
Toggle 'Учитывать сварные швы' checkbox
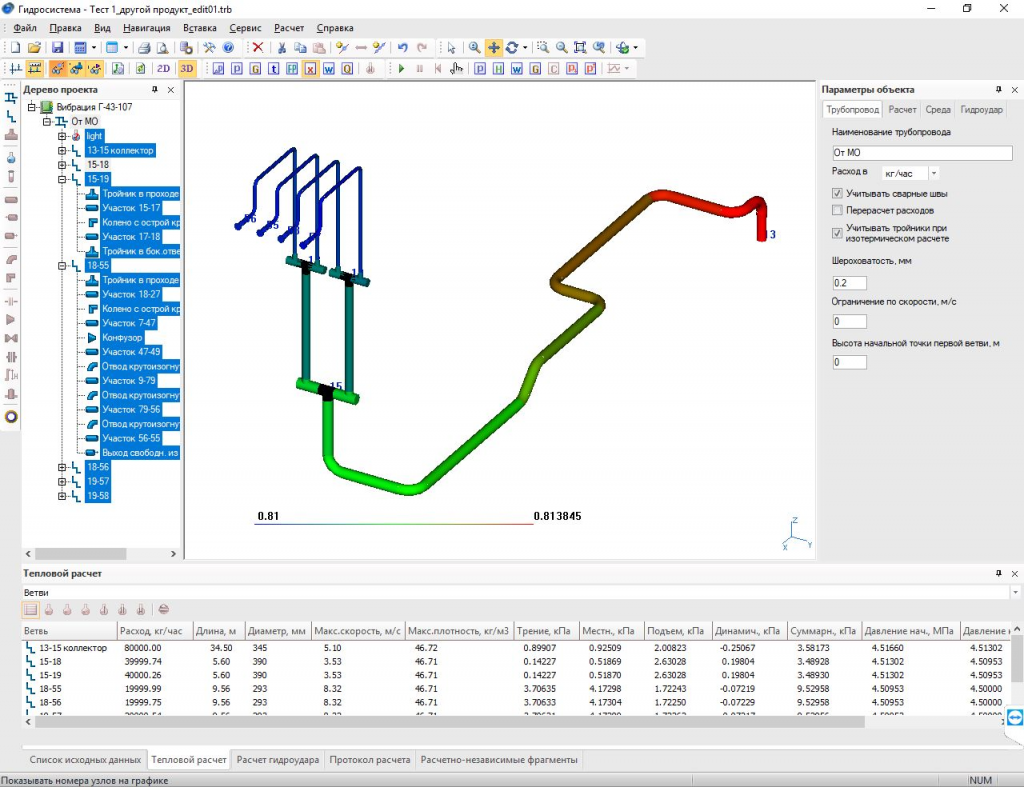pyautogui.click(x=838, y=193)
